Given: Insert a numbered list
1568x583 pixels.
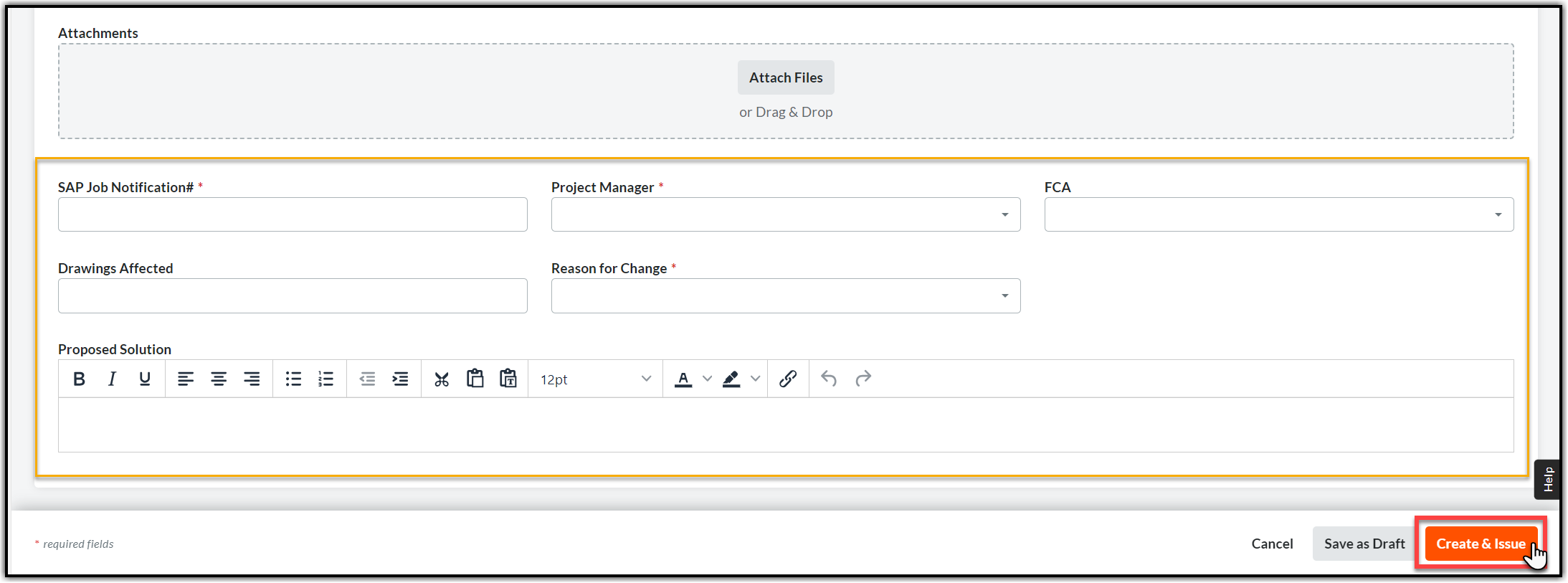Looking at the screenshot, I should click(326, 379).
